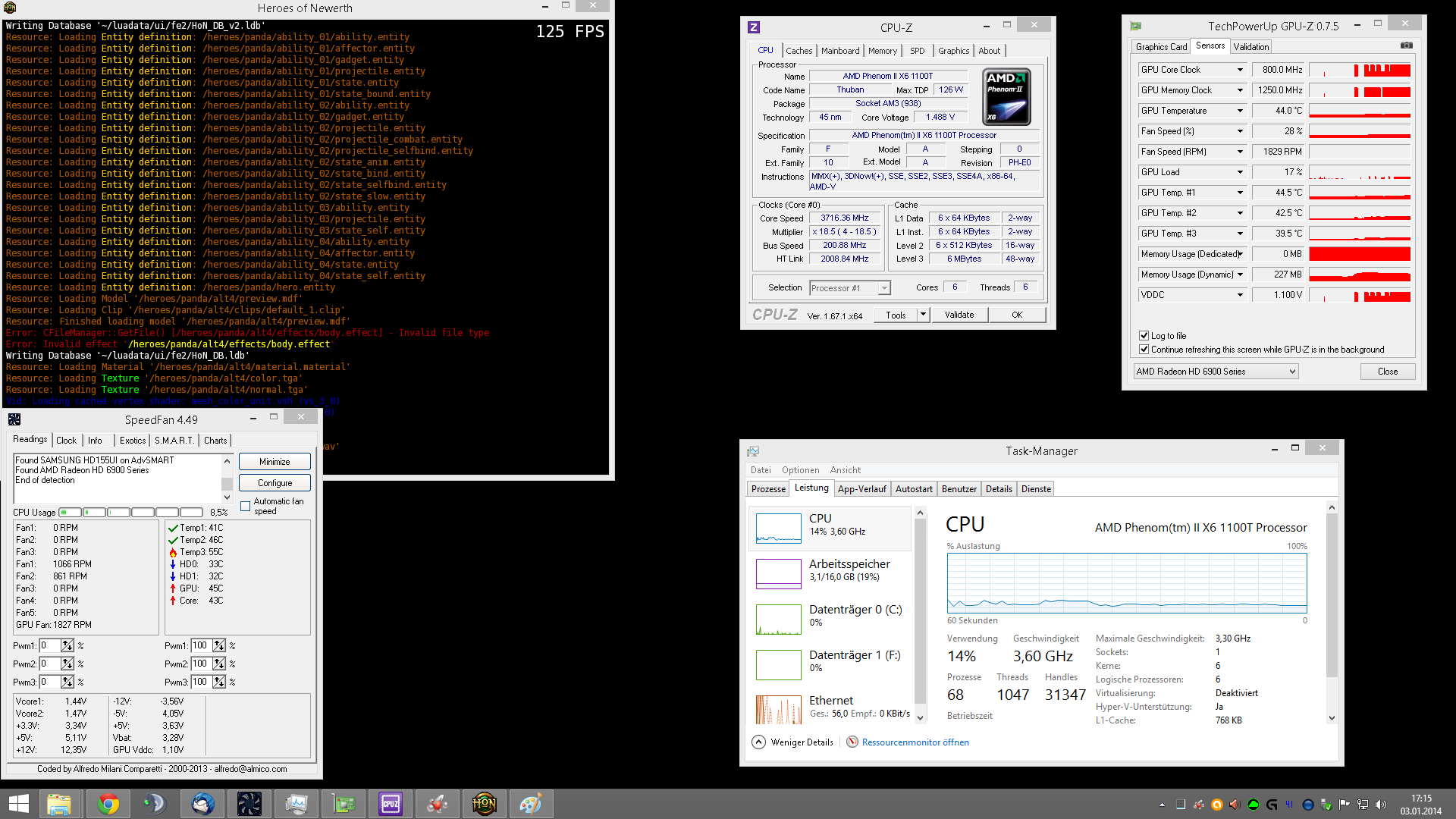Click the CPU-Z Validate button
Viewport: 1456px width, 819px height.
tap(959, 315)
